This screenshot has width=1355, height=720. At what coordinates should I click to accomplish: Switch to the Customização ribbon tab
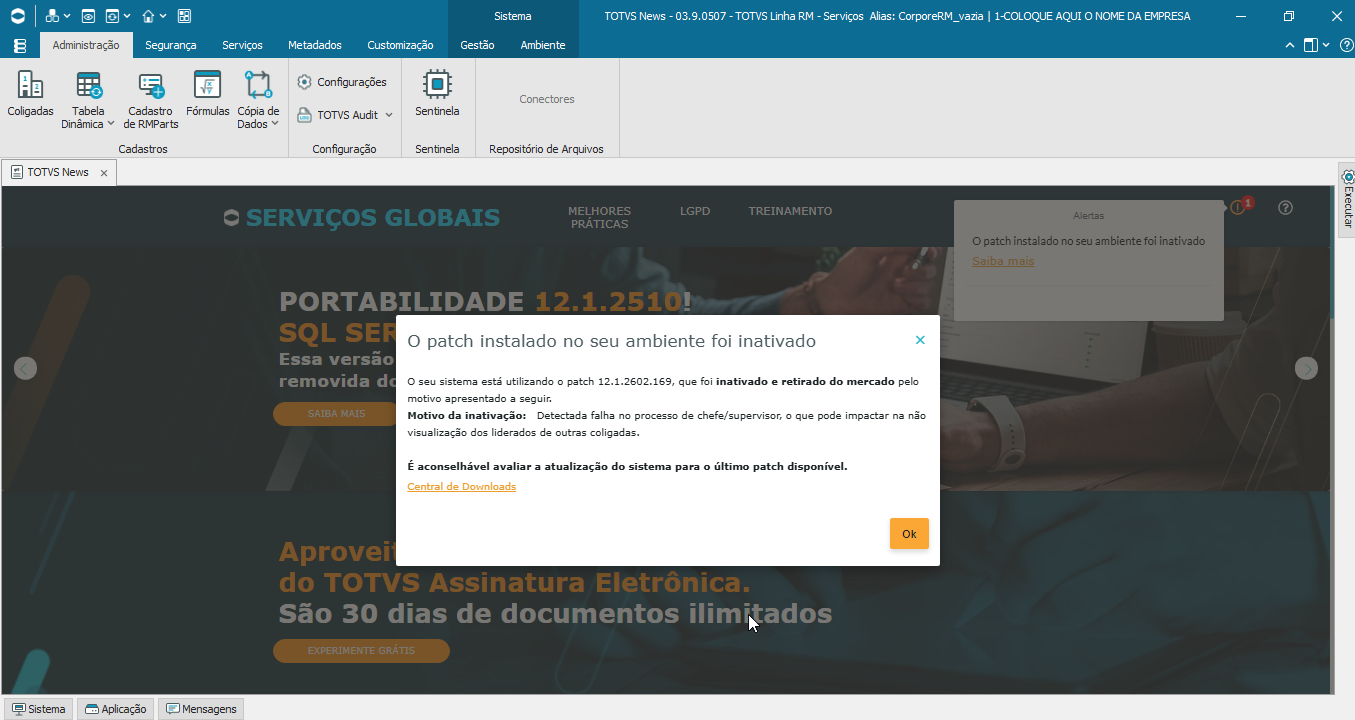pyautogui.click(x=400, y=45)
